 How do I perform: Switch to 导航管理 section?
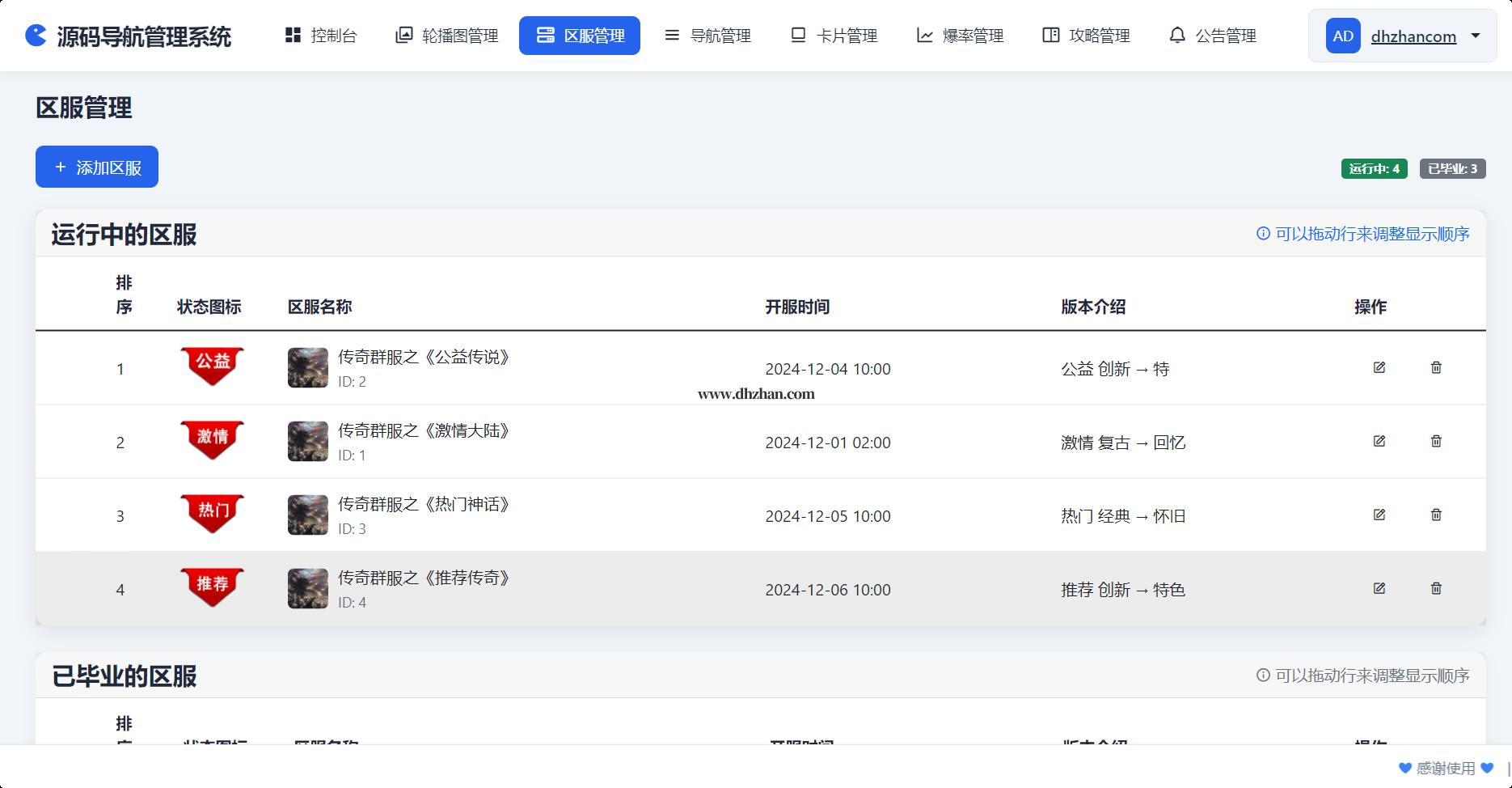[x=707, y=36]
